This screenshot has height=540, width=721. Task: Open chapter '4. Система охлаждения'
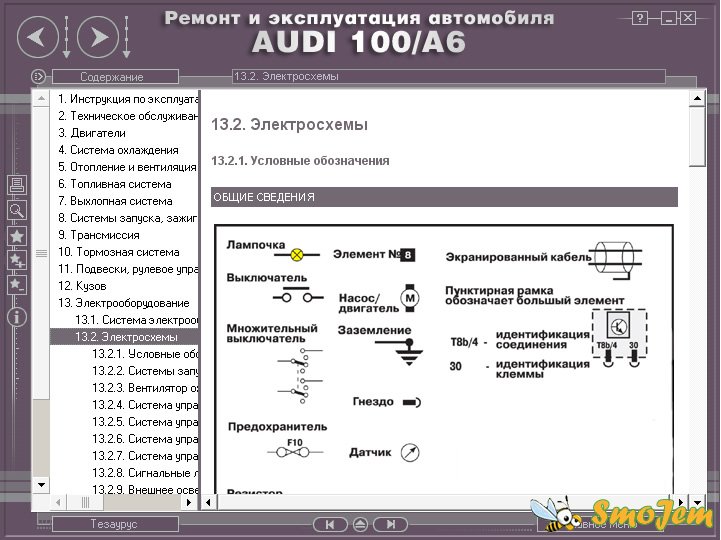coord(119,150)
